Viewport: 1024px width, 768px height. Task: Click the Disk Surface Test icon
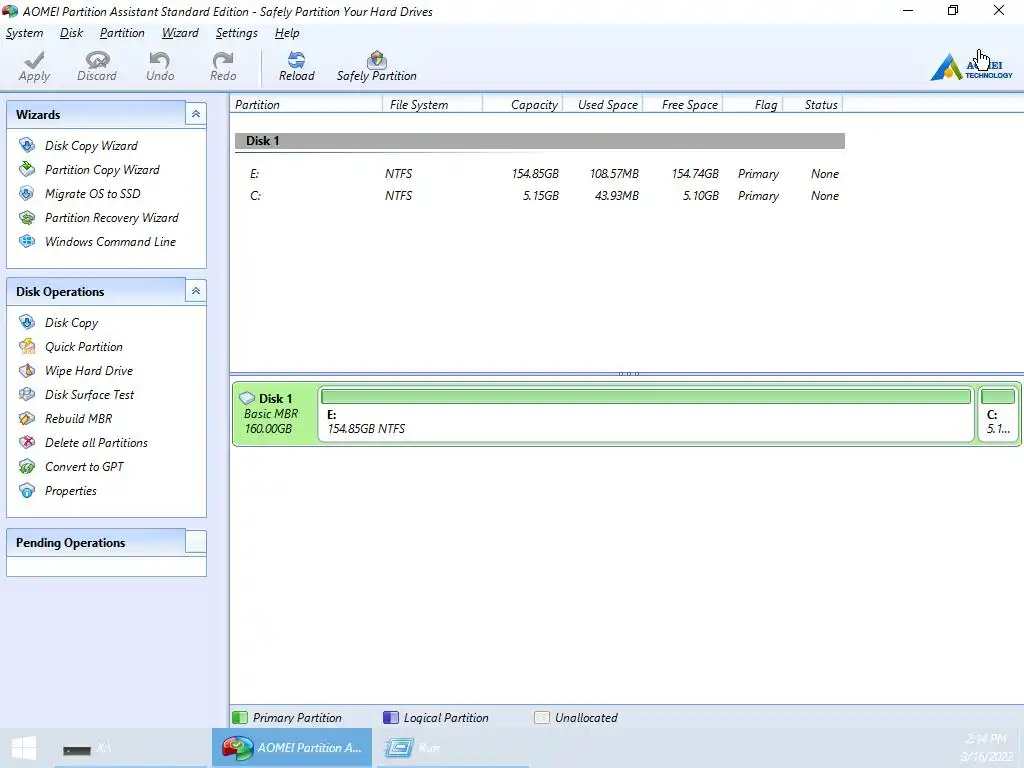click(27, 394)
